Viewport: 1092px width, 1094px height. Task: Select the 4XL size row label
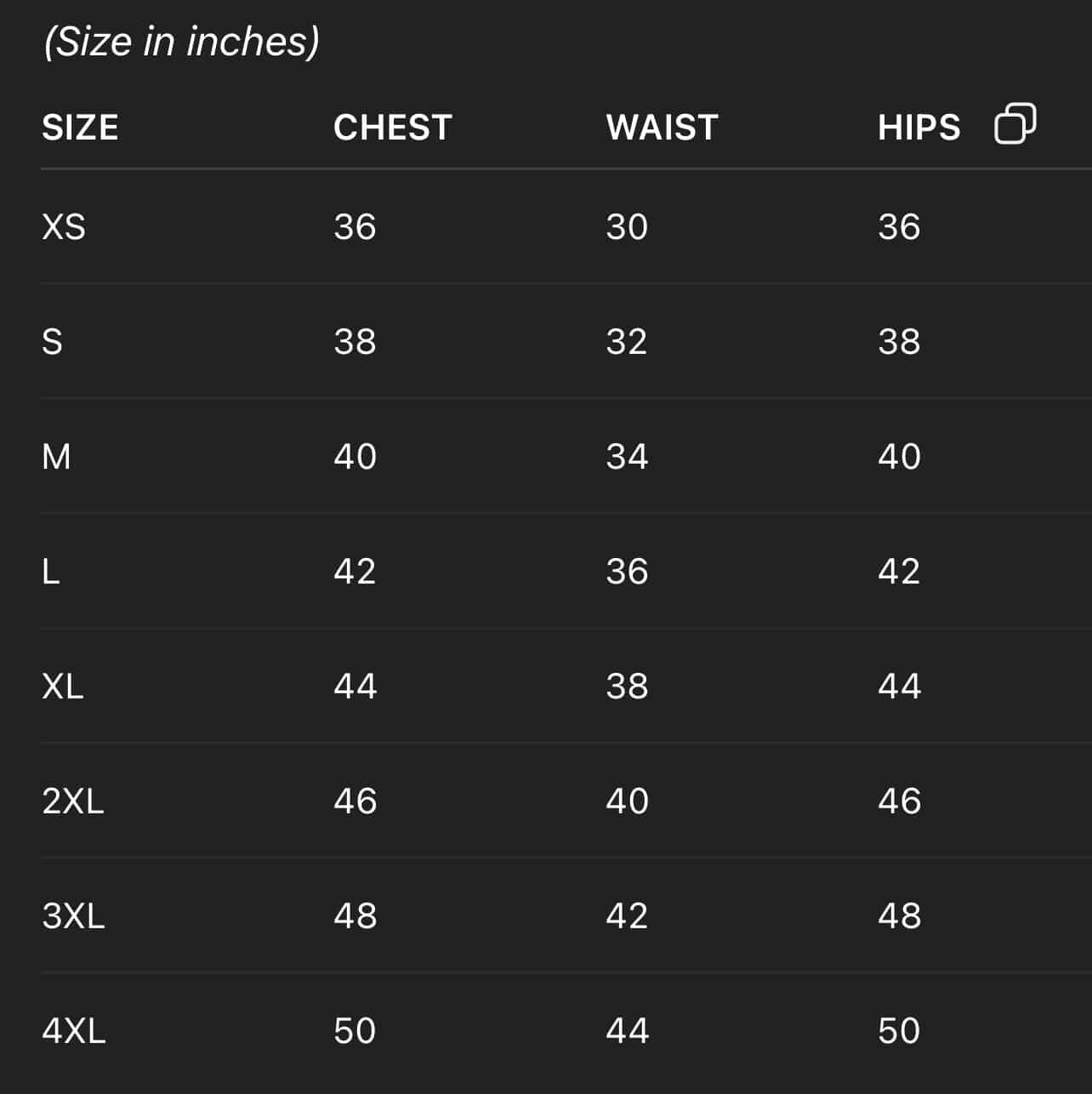pos(74,1031)
